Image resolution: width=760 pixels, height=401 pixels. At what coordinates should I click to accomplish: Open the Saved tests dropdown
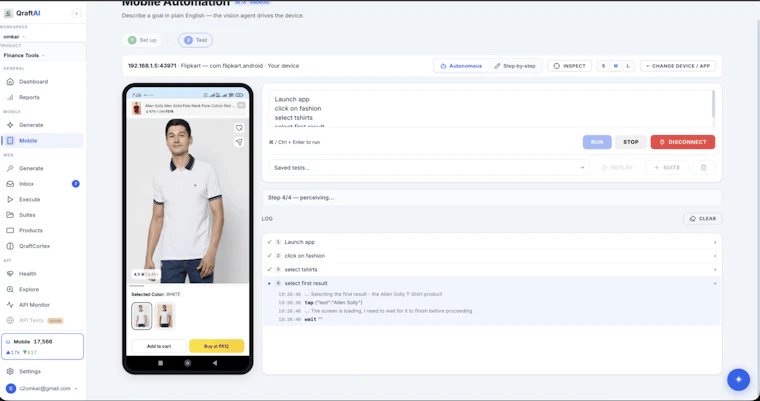[x=429, y=168]
